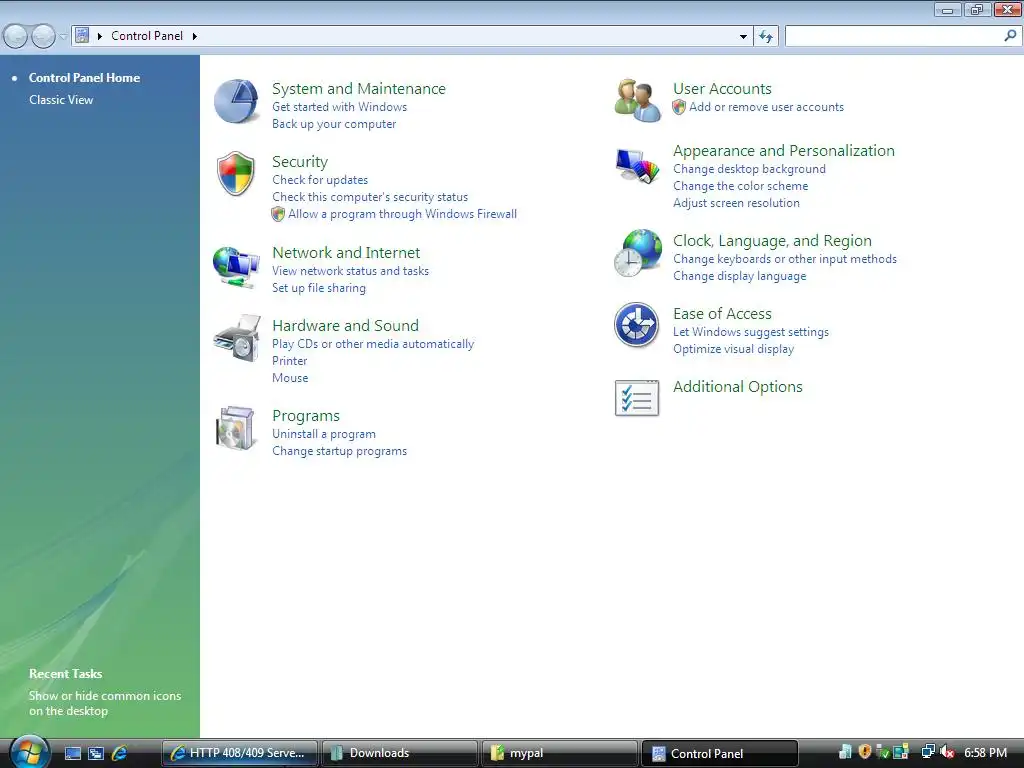Open System and Maintenance category
The width and height of the screenshot is (1024, 768).
(359, 89)
